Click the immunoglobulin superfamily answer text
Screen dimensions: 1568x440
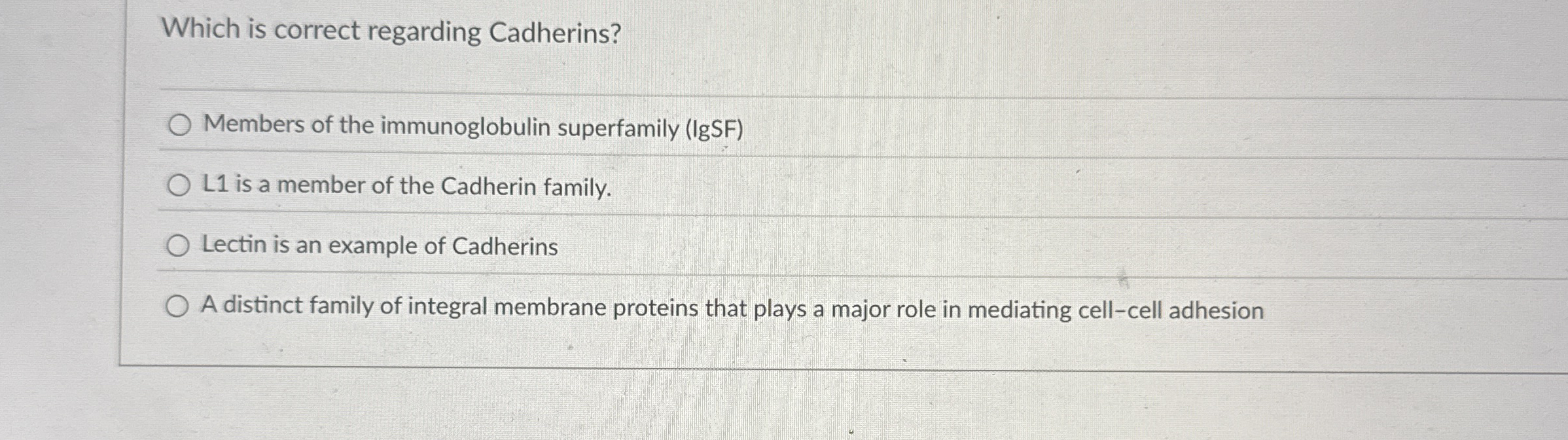(x=471, y=127)
